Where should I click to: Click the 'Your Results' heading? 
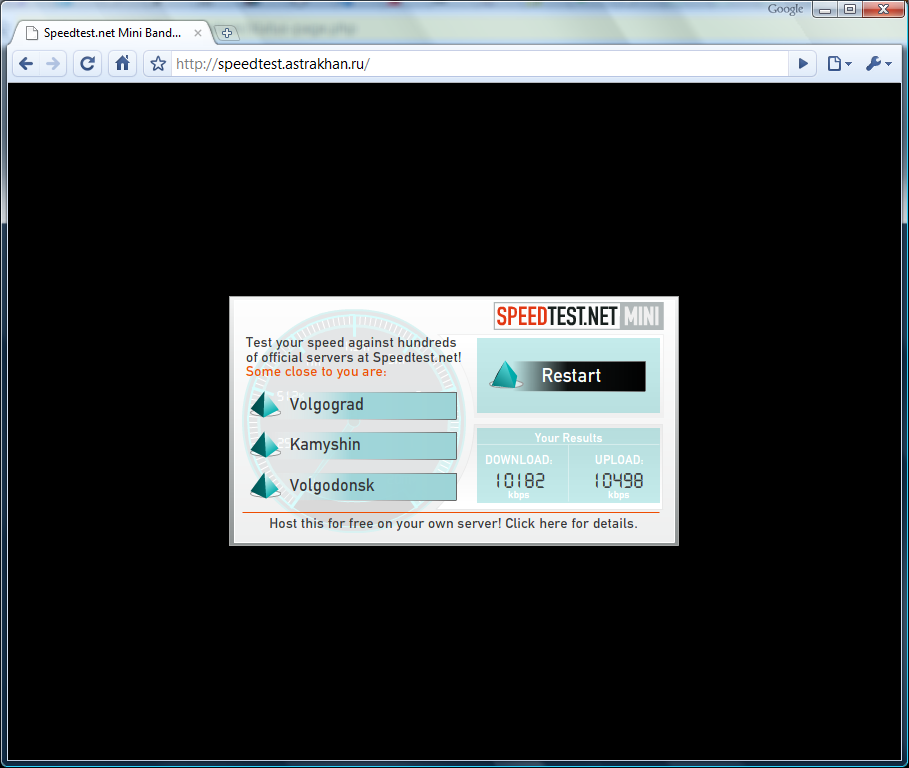[x=568, y=438]
